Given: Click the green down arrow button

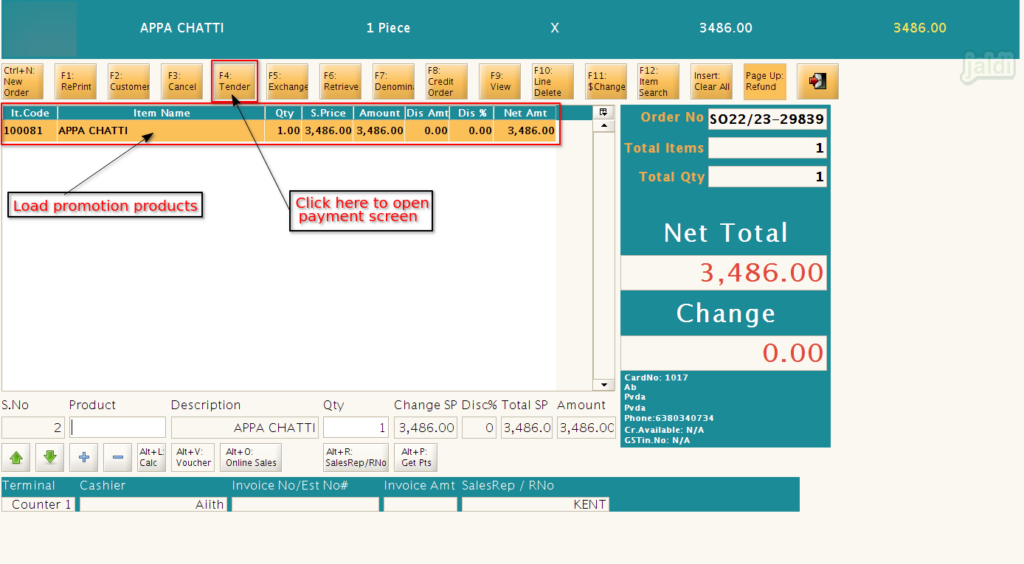Looking at the screenshot, I should [x=50, y=457].
